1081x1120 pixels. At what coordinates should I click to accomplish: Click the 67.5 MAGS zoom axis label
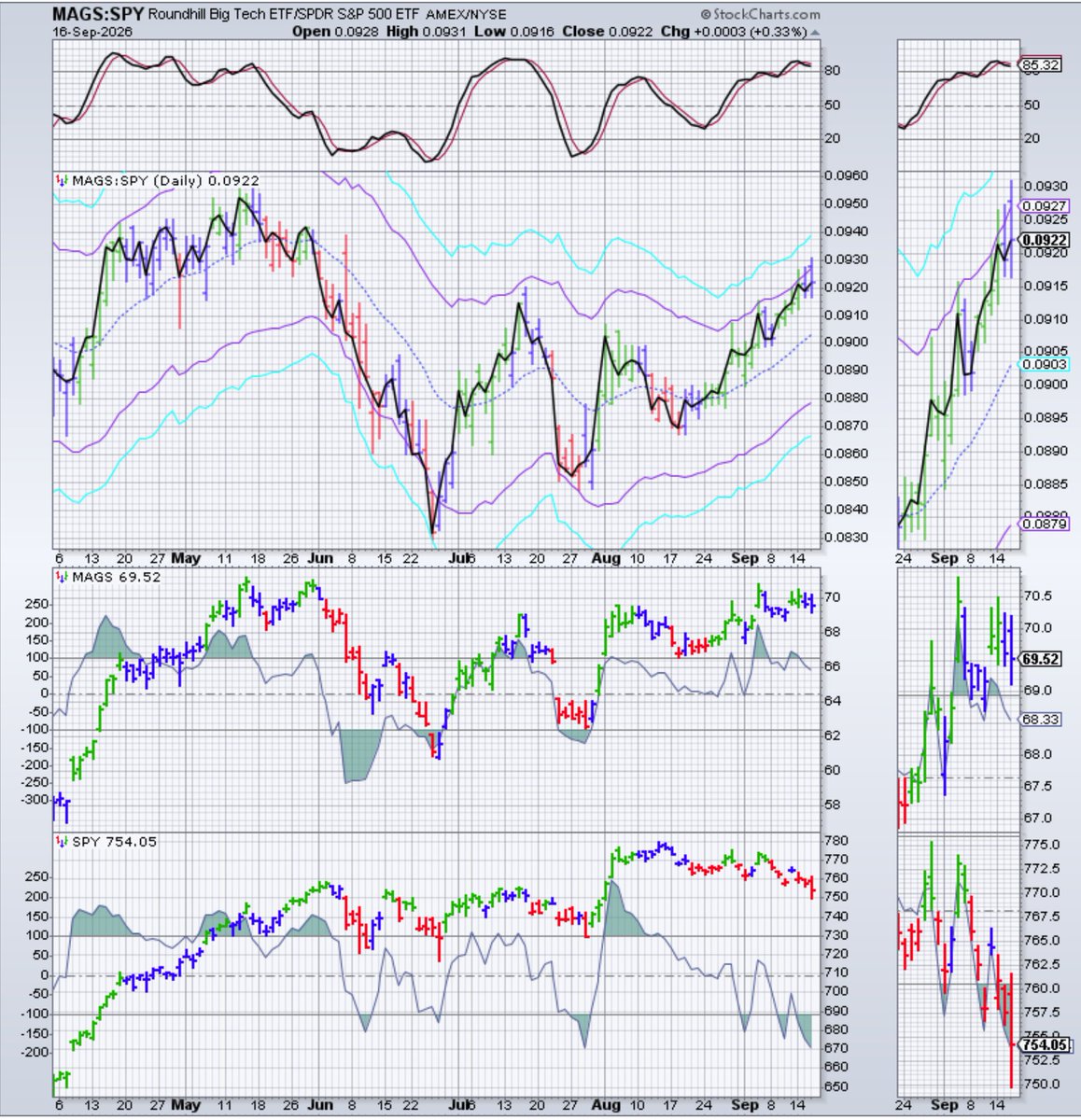point(1037,787)
